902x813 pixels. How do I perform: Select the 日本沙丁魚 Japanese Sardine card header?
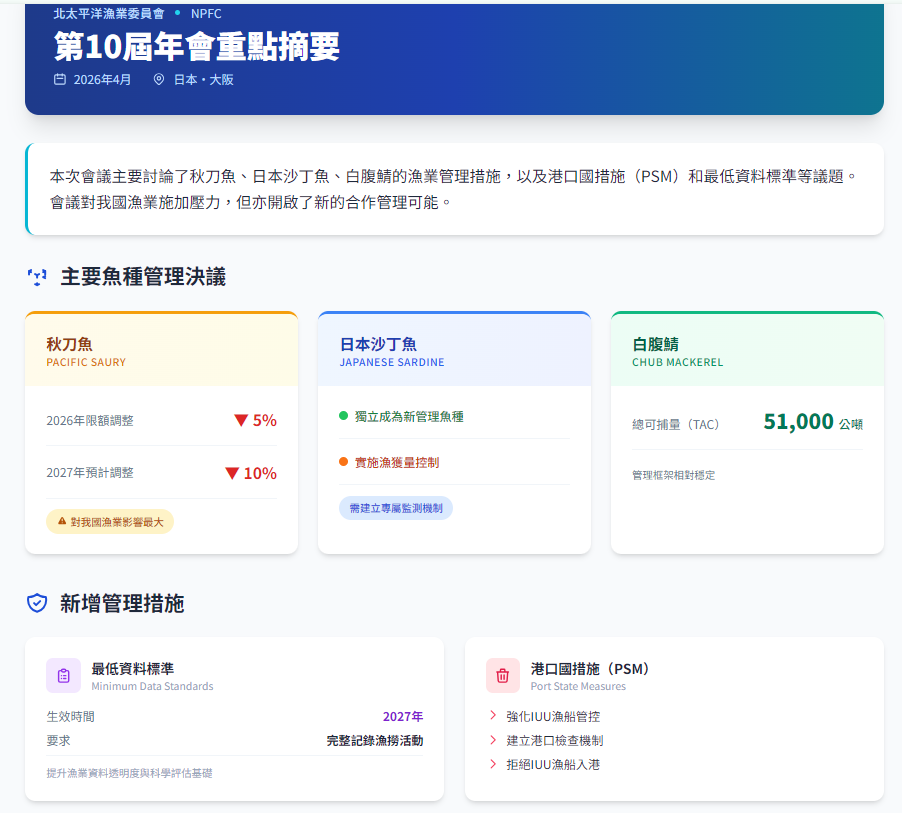(x=454, y=350)
